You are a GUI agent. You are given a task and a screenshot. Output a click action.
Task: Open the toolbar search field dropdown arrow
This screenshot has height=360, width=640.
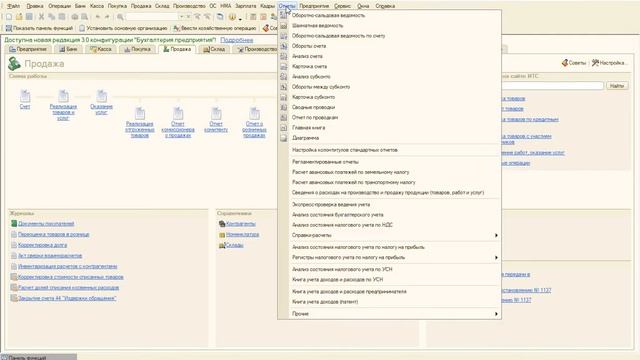point(182,17)
